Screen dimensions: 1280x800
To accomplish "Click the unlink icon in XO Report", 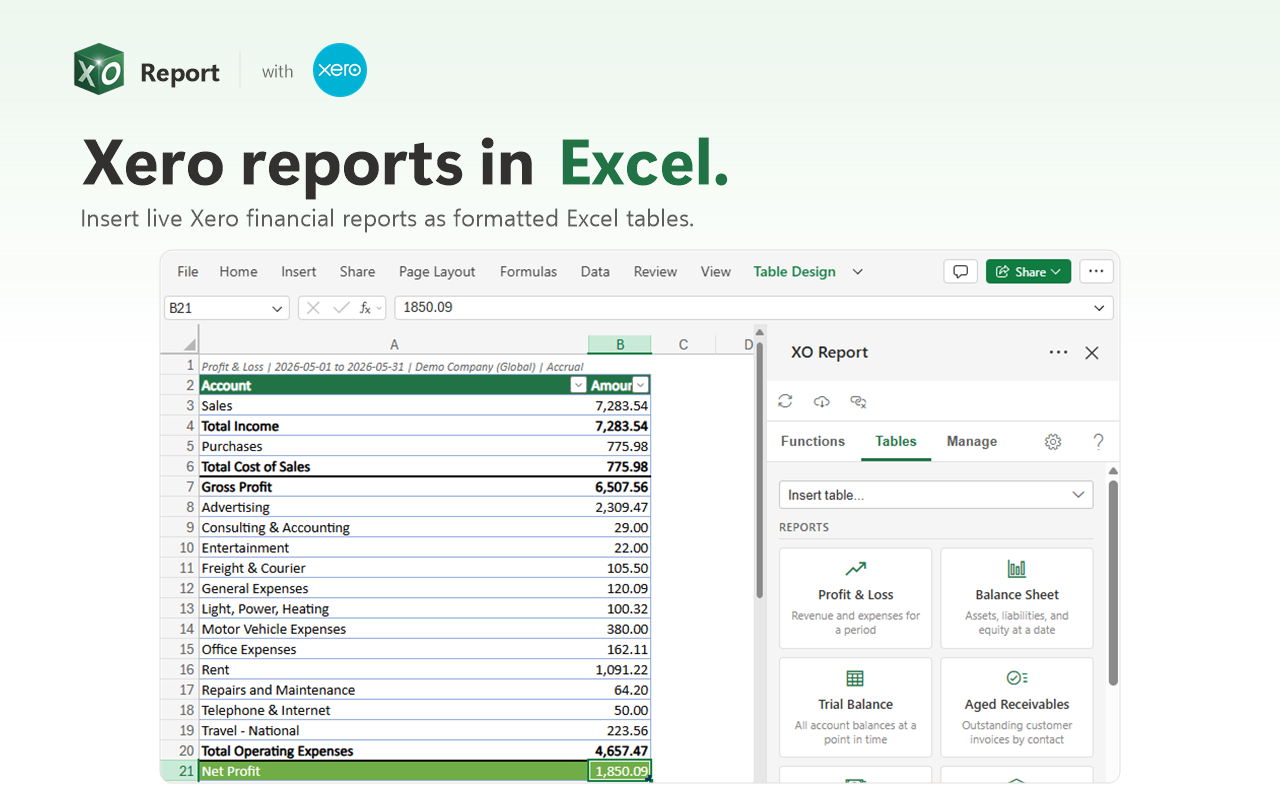I will [858, 401].
